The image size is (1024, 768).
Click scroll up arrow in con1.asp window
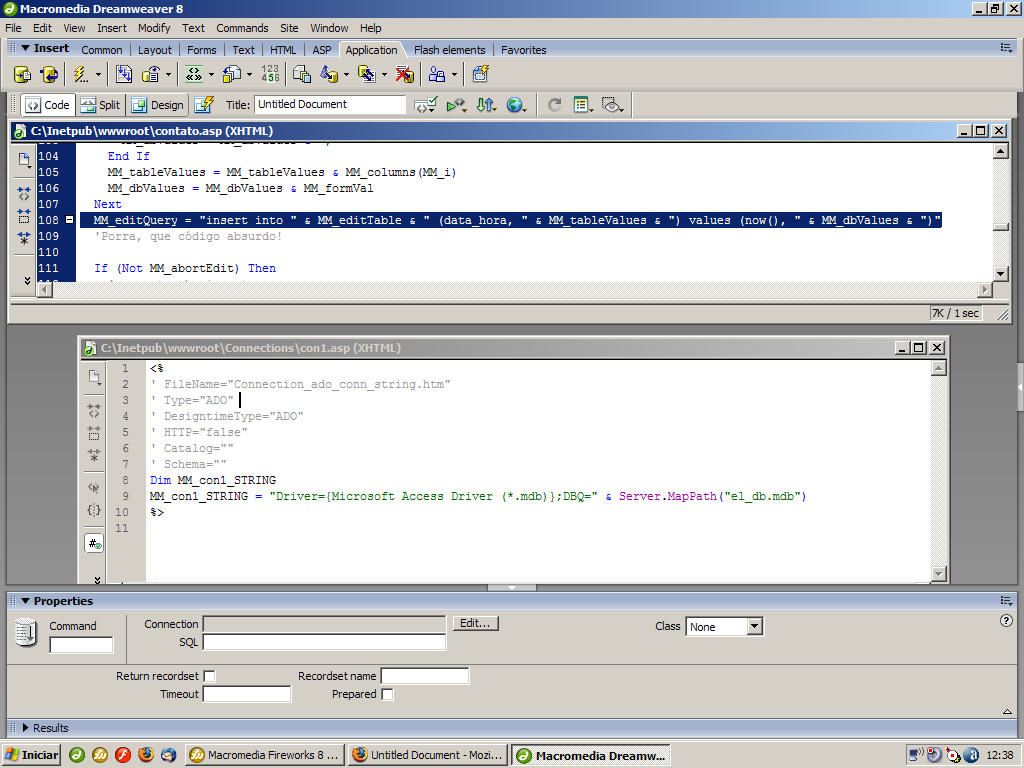tap(938, 368)
